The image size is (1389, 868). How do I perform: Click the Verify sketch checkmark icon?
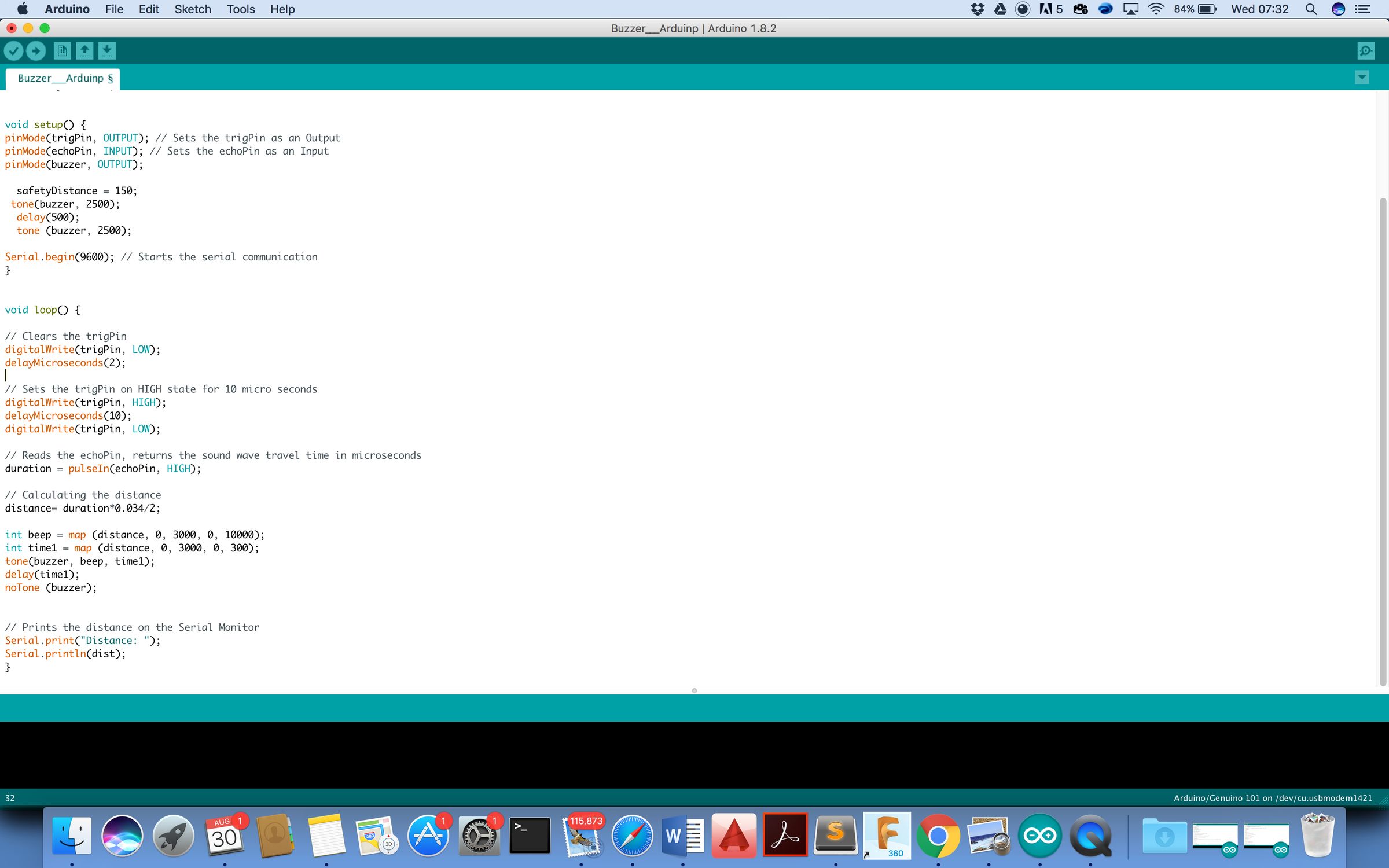pos(13,51)
